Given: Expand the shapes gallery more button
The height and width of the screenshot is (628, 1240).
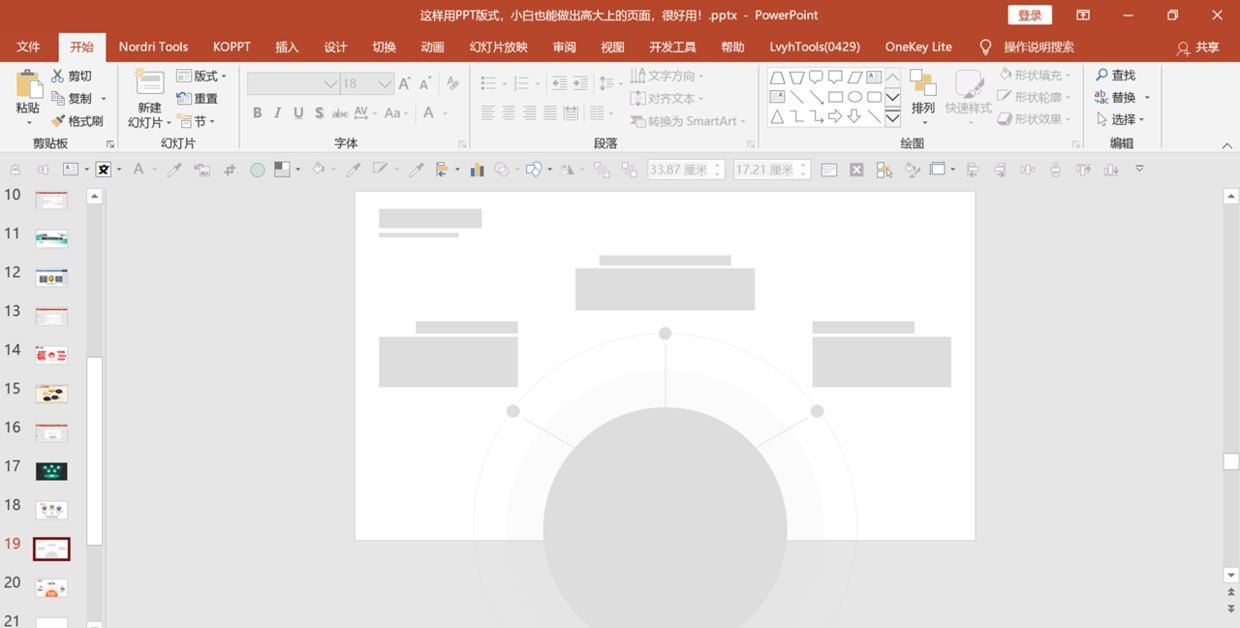Looking at the screenshot, I should tap(893, 116).
